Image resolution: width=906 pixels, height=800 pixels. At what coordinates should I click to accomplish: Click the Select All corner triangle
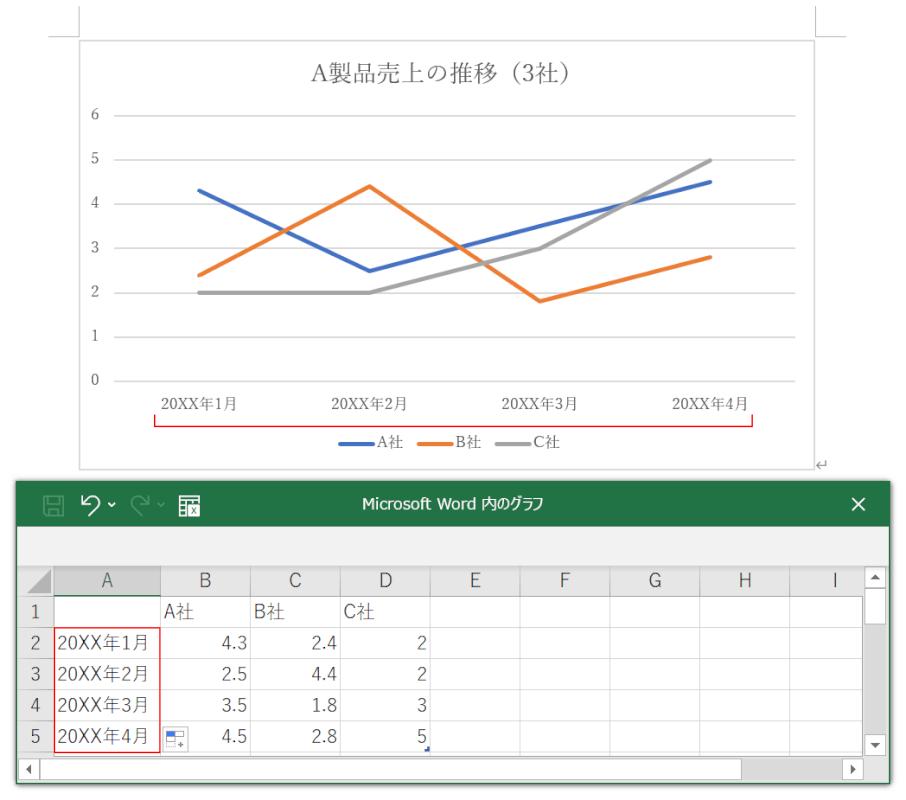36,581
